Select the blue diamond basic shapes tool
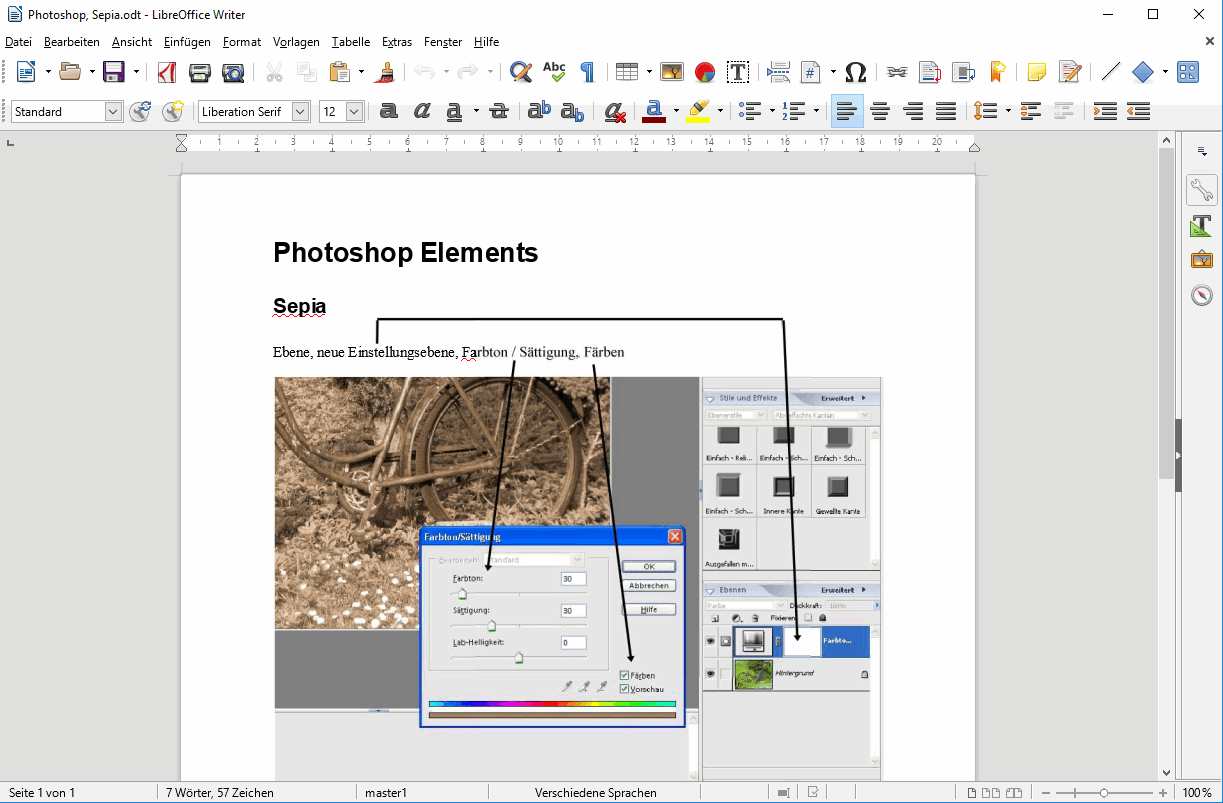 (x=1143, y=72)
